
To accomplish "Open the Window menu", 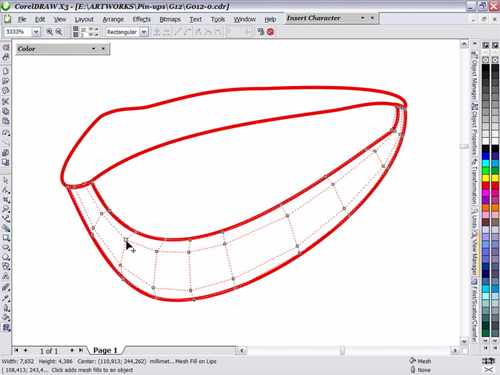I will [x=244, y=19].
